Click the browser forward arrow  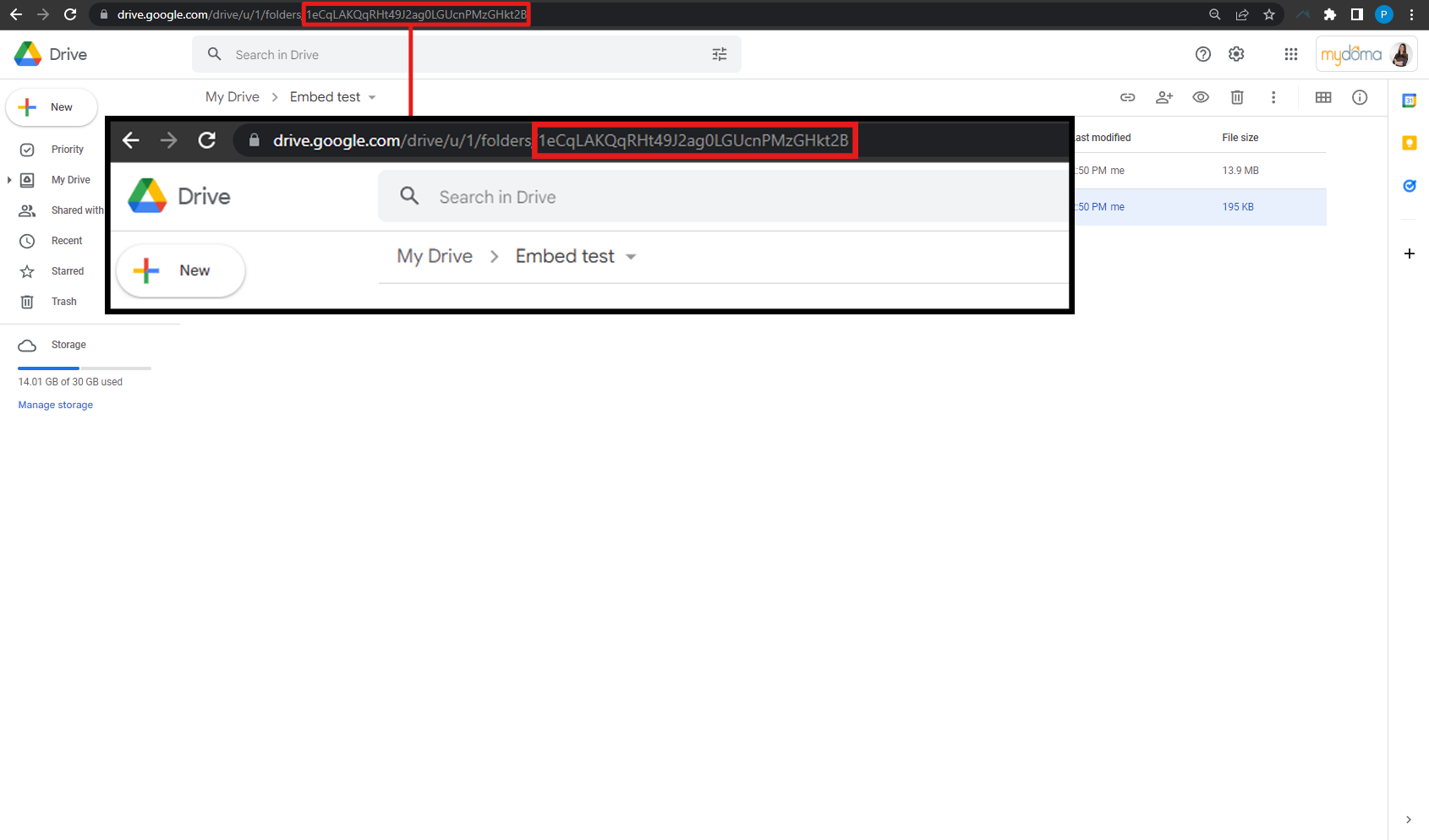43,14
